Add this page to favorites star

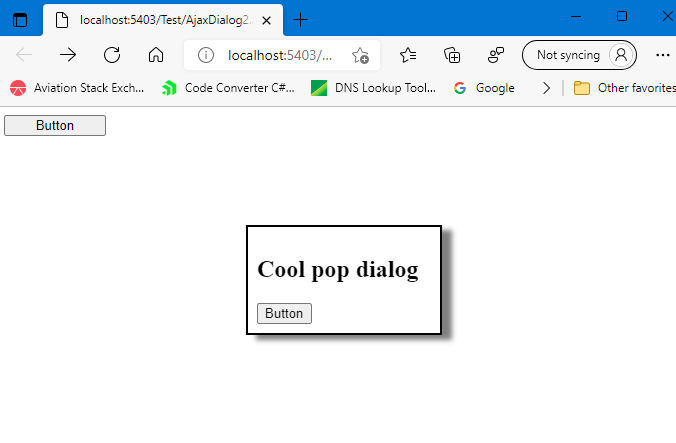click(x=360, y=55)
